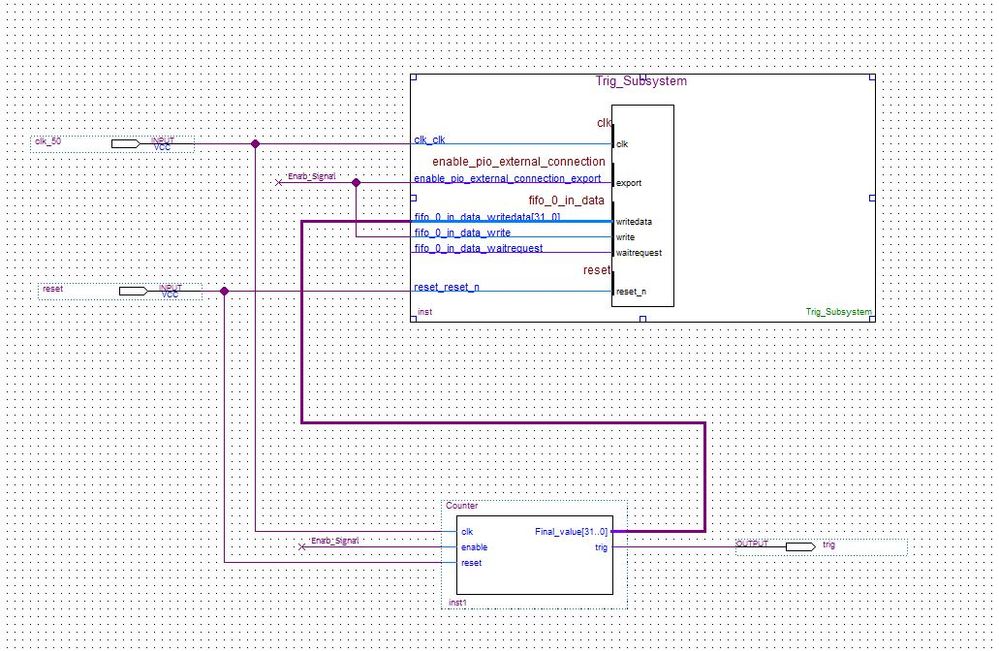Click the junction dot on the reset wire

point(224,291)
